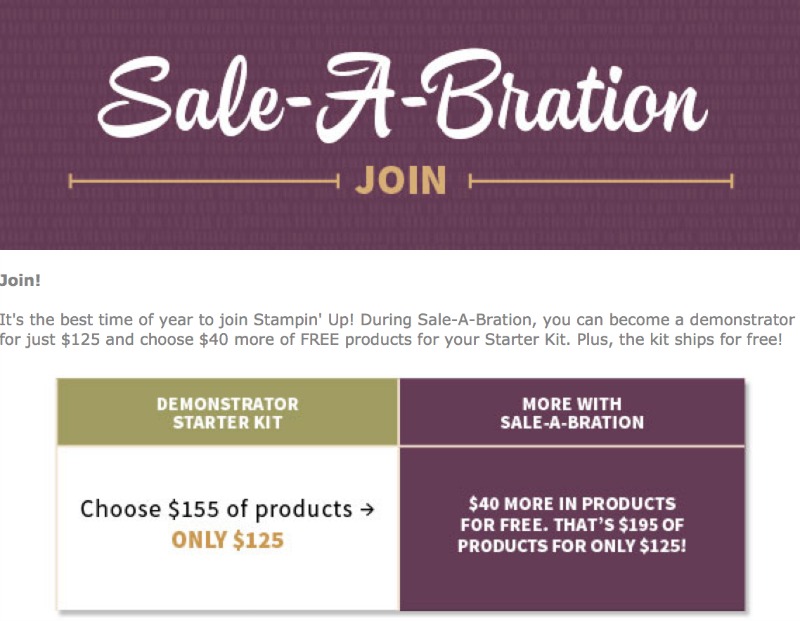This screenshot has width=800, height=621.
Task: Click the Sale-A-Bration script title
Action: coord(403,95)
